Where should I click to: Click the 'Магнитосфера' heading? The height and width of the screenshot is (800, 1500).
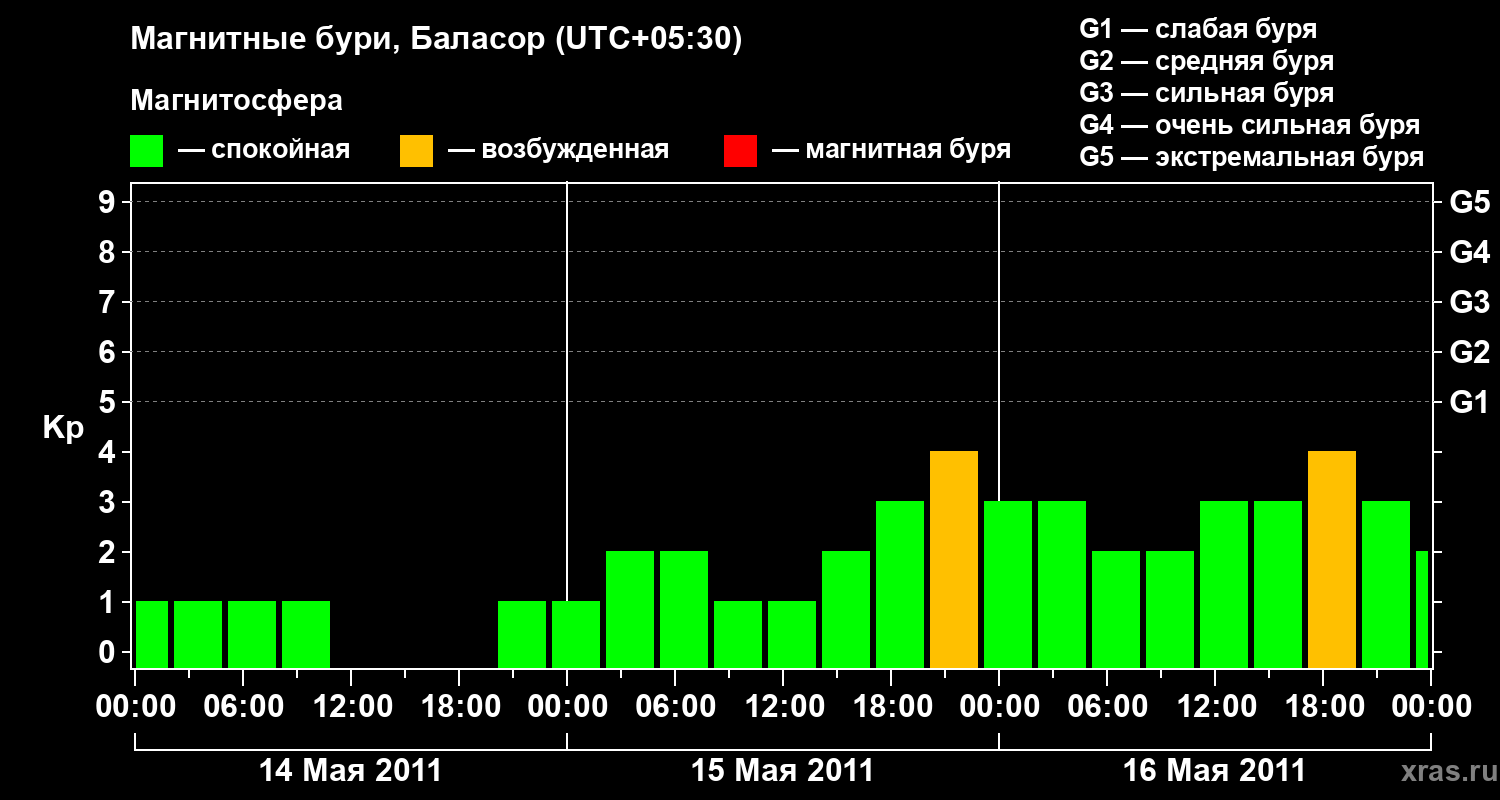(236, 101)
